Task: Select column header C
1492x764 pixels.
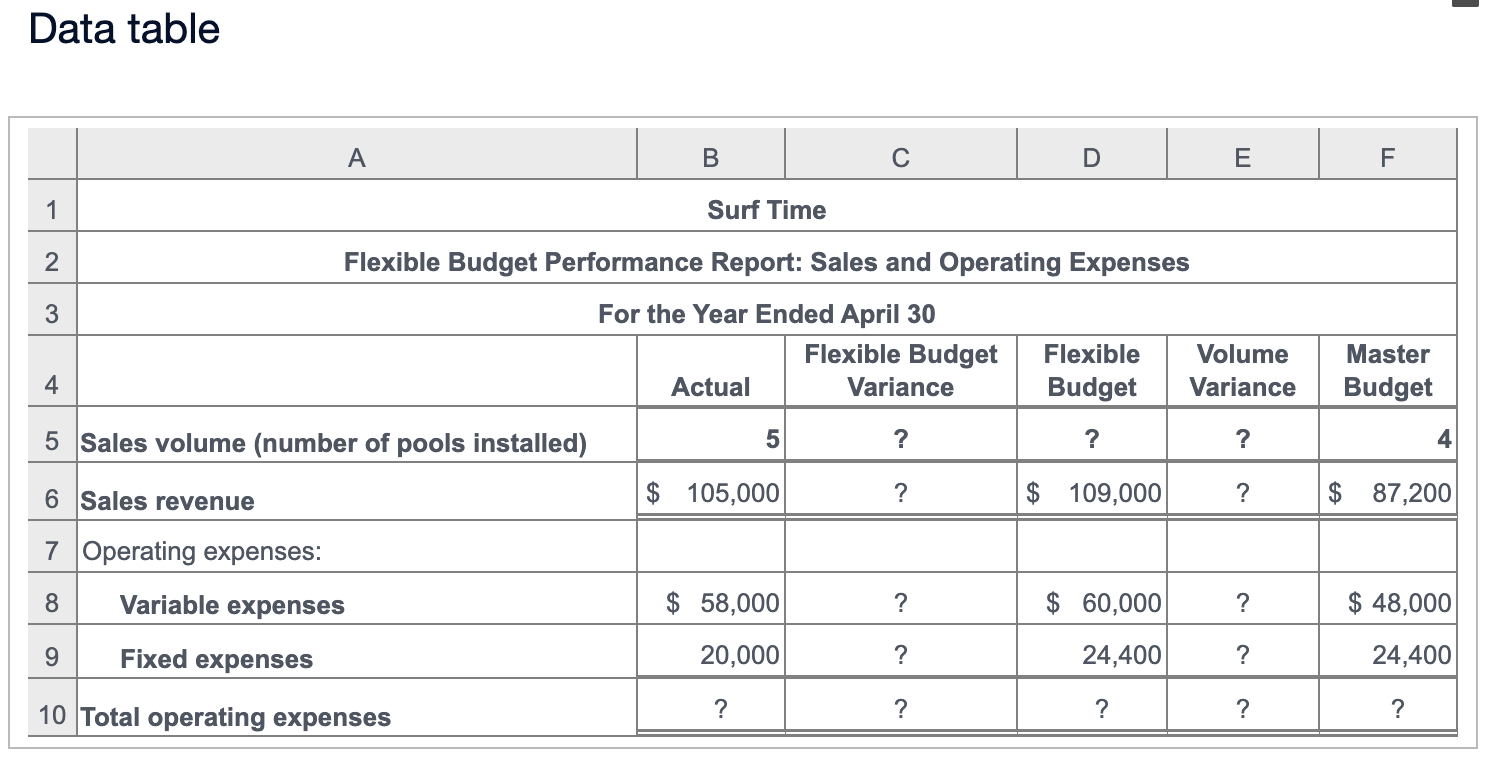Action: coord(899,156)
